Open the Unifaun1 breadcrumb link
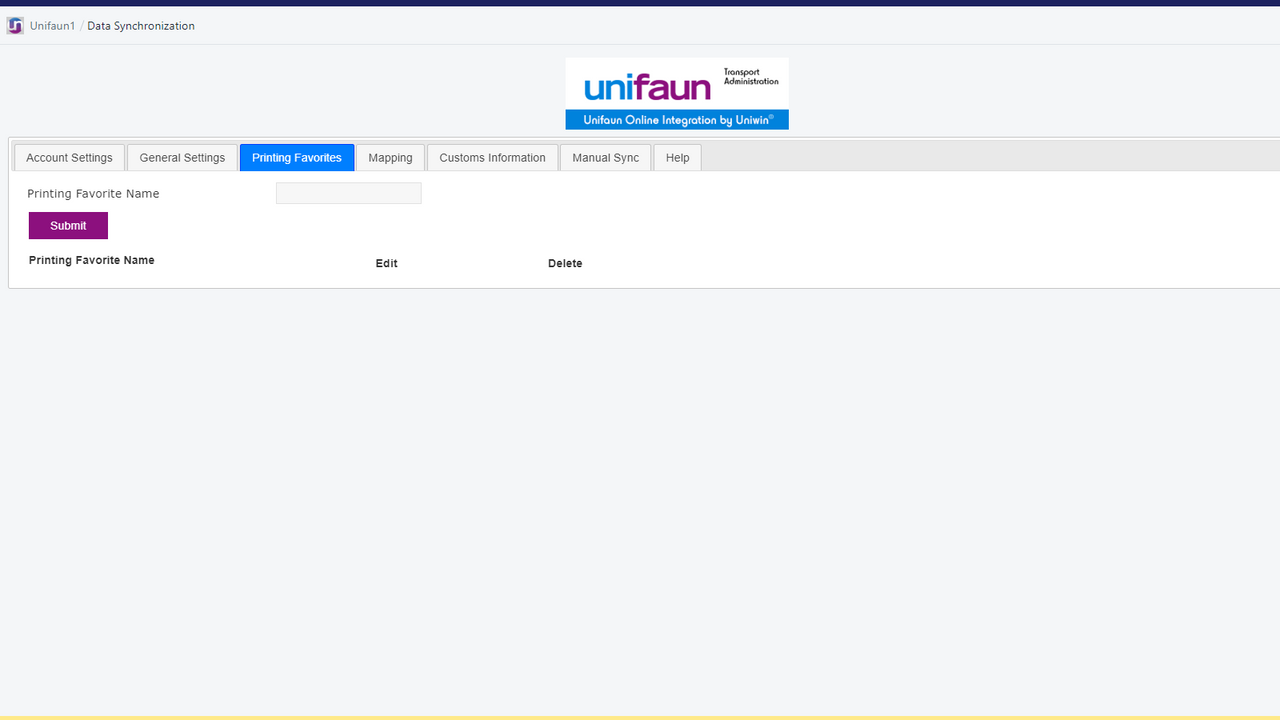The width and height of the screenshot is (1280, 720). [x=52, y=26]
